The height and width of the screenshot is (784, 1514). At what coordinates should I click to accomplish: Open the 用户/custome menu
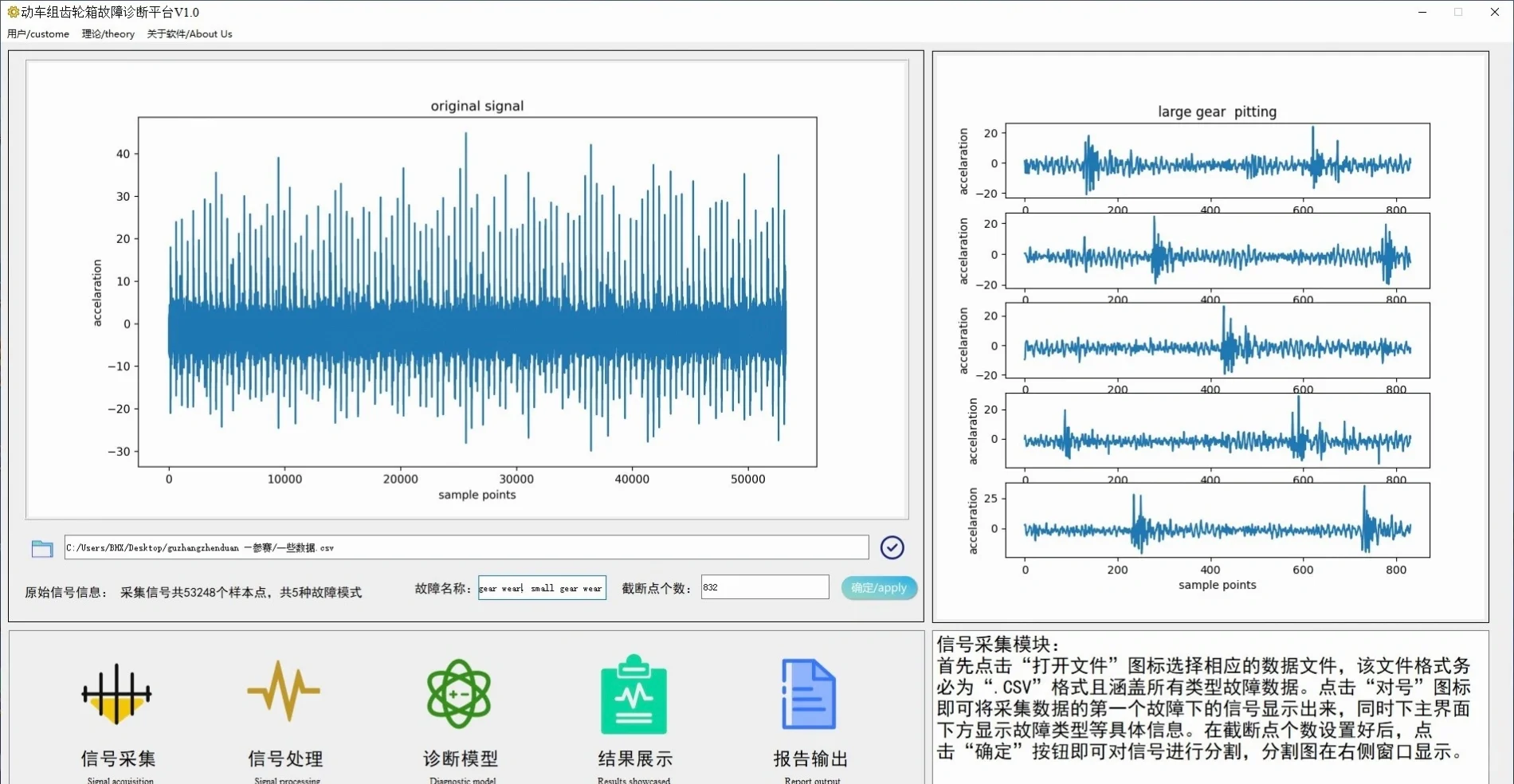[37, 33]
